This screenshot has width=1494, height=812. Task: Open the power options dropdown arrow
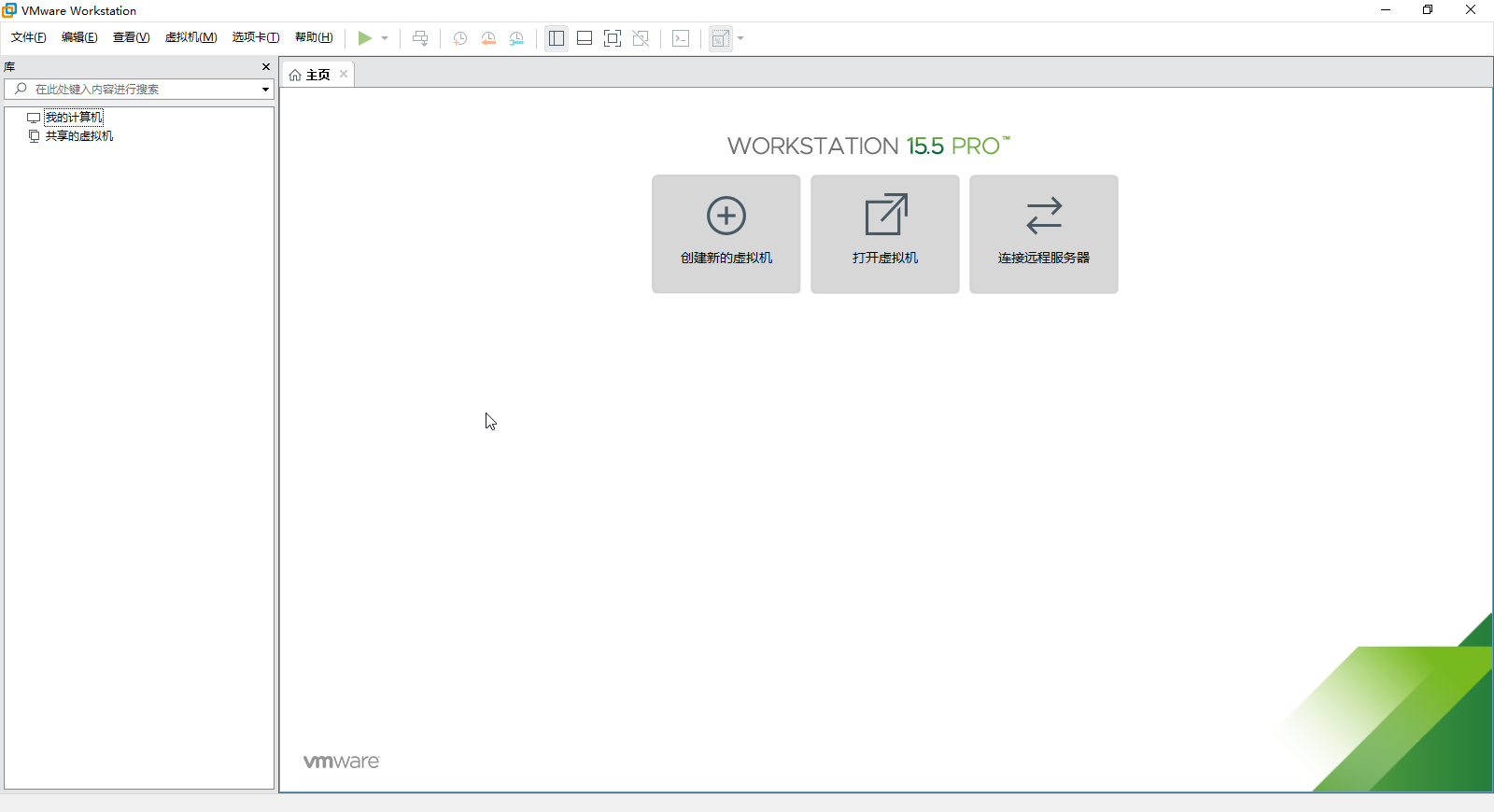tap(385, 38)
